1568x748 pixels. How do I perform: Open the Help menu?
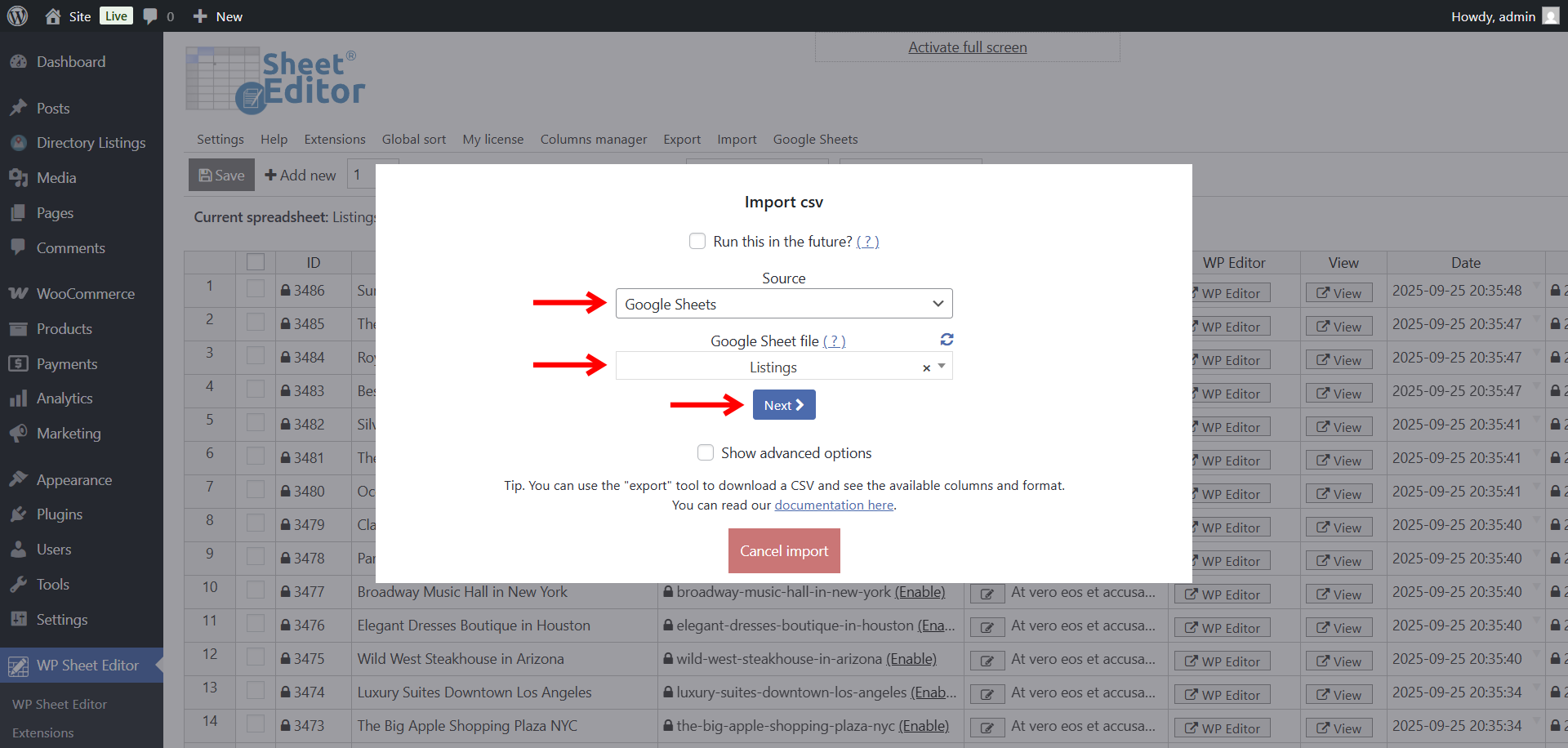(274, 140)
